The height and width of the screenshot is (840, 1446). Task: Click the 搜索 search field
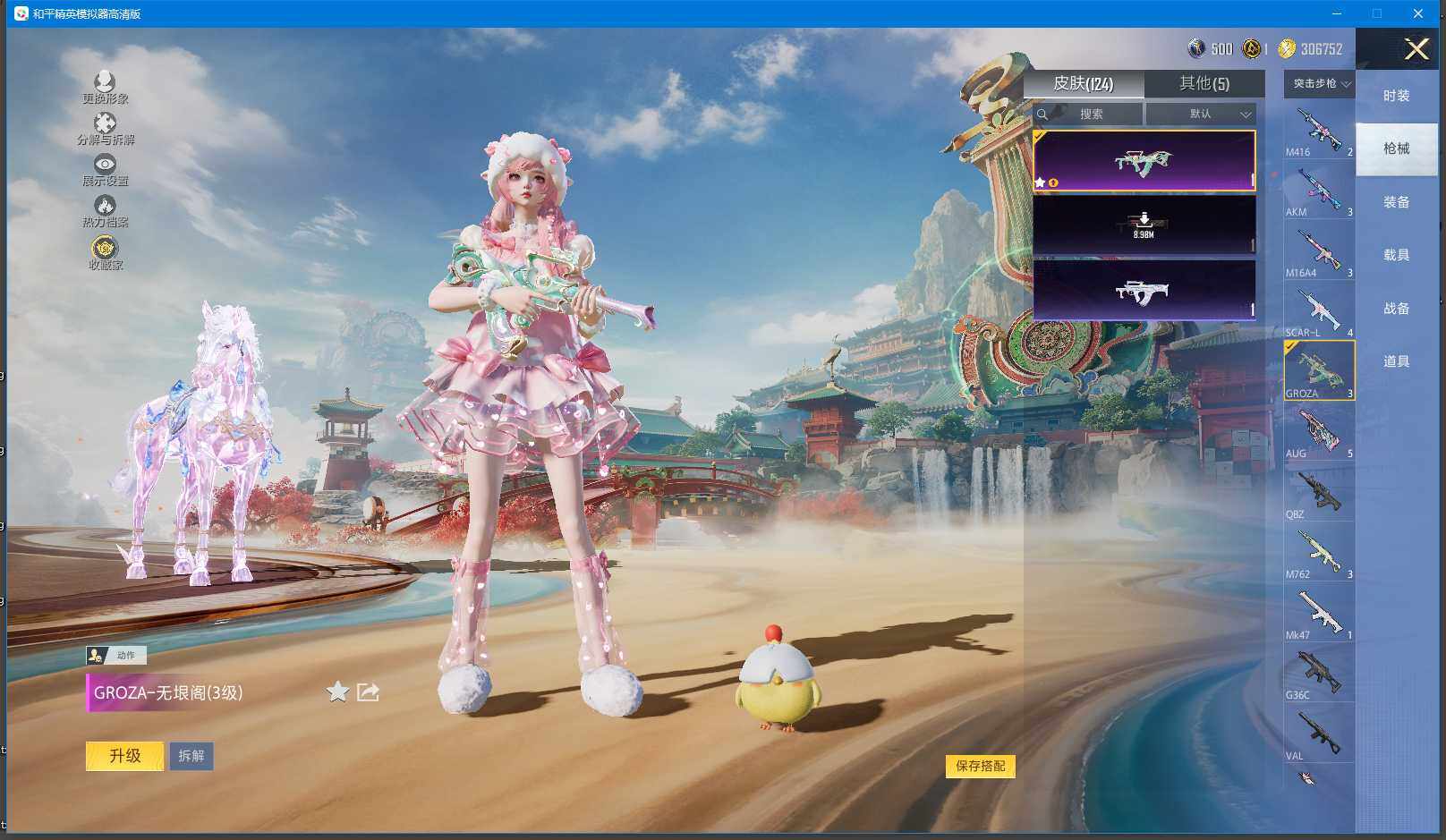[1088, 114]
